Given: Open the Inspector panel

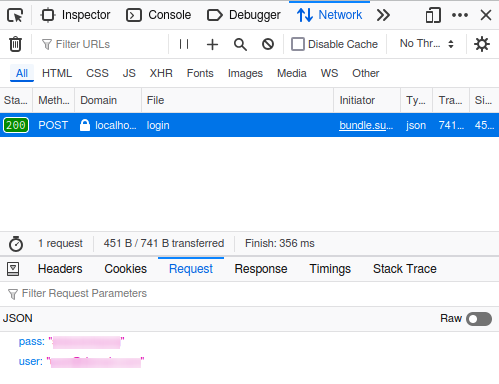Looking at the screenshot, I should coord(75,15).
